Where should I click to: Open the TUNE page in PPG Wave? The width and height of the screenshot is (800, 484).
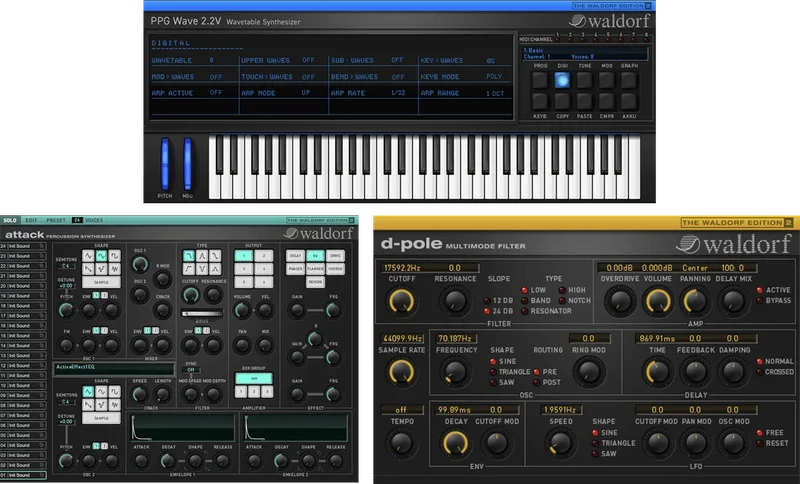[x=584, y=80]
